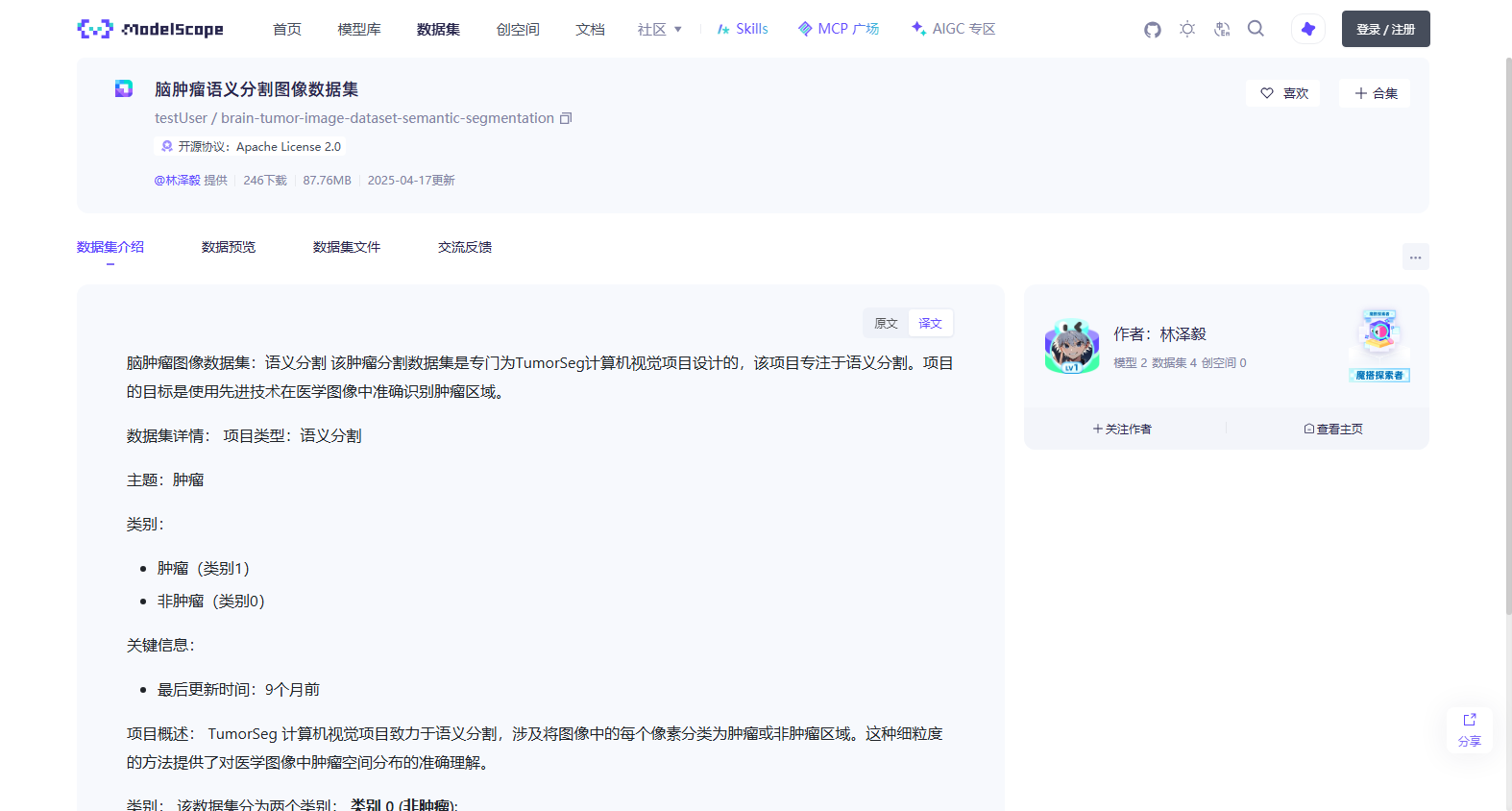Screen dimensions: 1512x811
Task: Follow author via 关注作者
Action: point(1122,429)
